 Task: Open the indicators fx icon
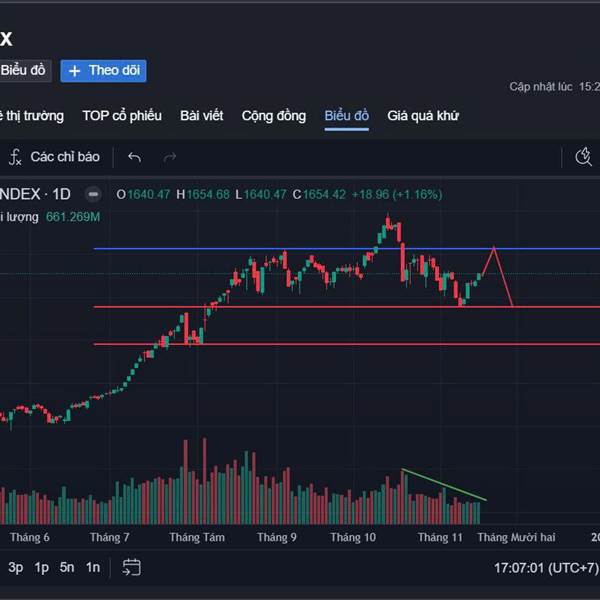coord(15,157)
